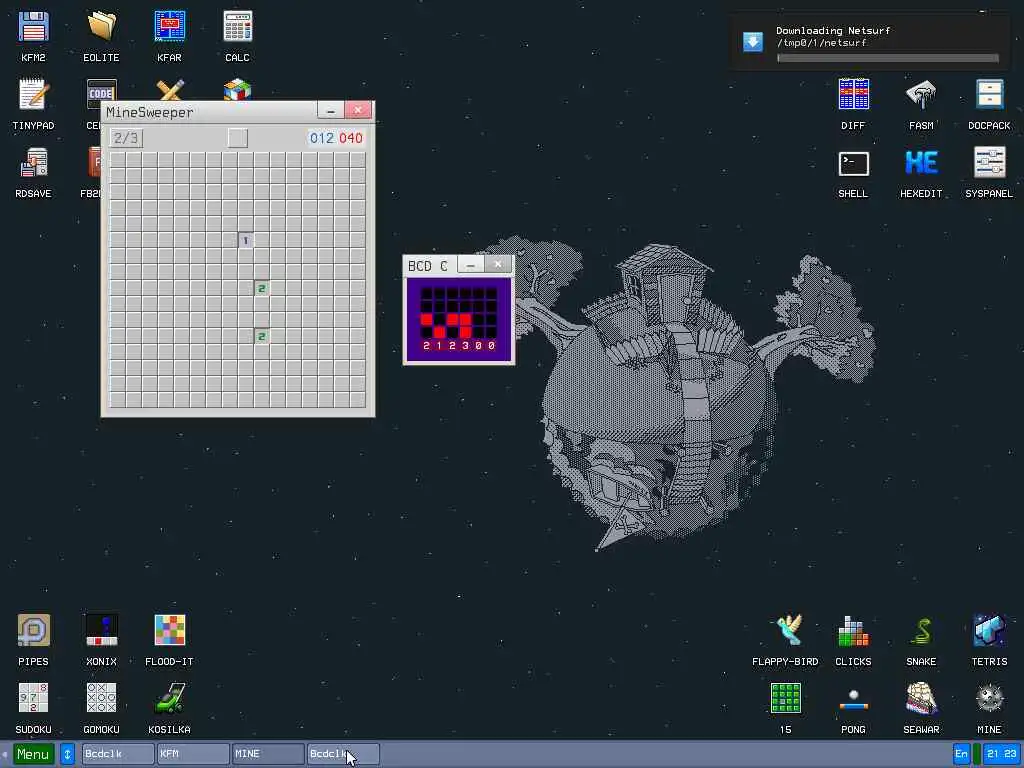Open KOSILKA lawnmower game icon
This screenshot has height=768, width=1024.
pos(169,708)
